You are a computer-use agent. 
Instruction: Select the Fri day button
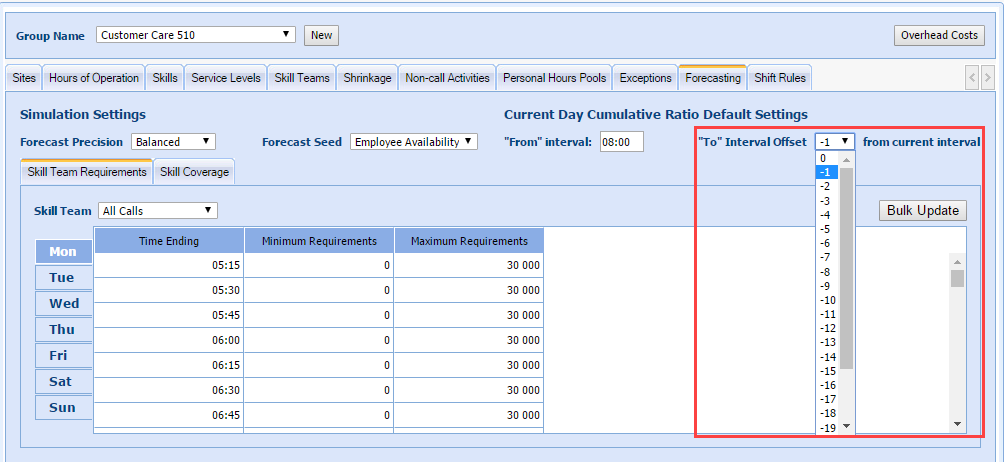click(x=61, y=356)
